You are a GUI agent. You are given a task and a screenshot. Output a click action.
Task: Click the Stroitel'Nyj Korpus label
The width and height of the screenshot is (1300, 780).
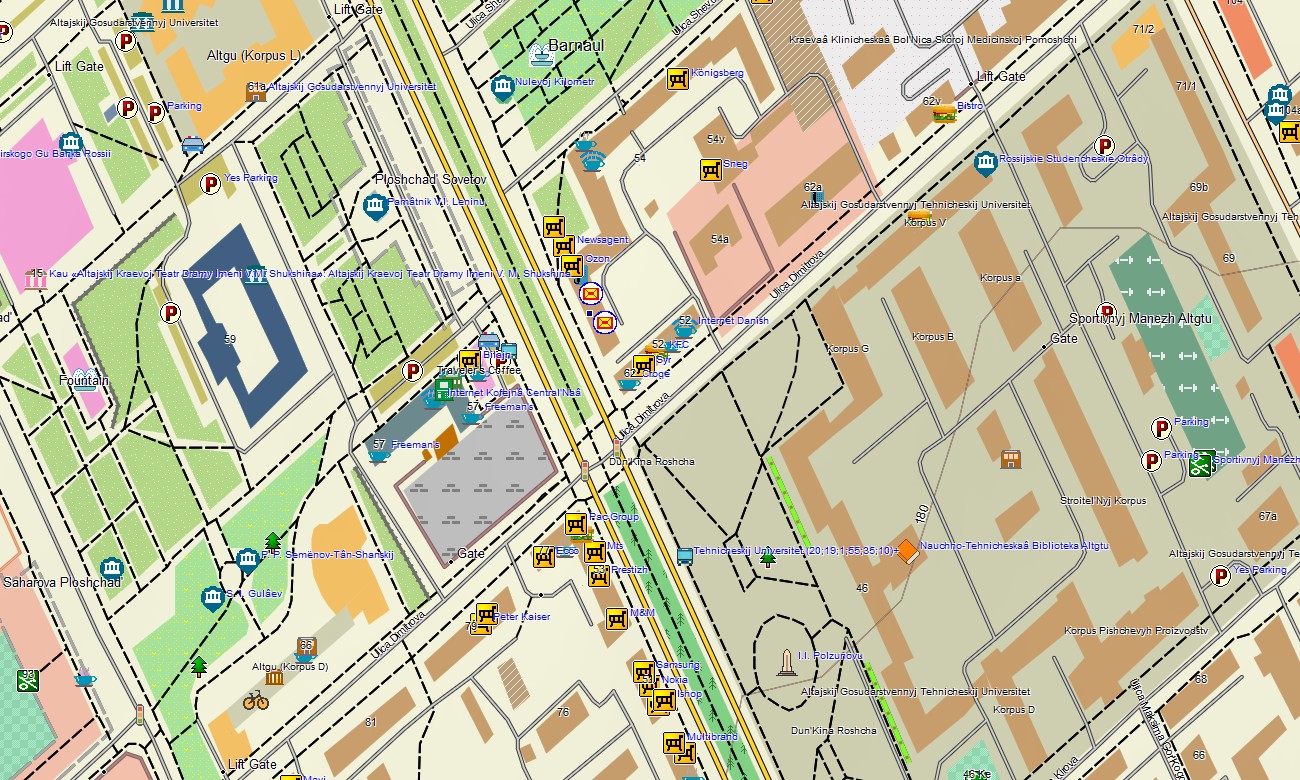1103,500
